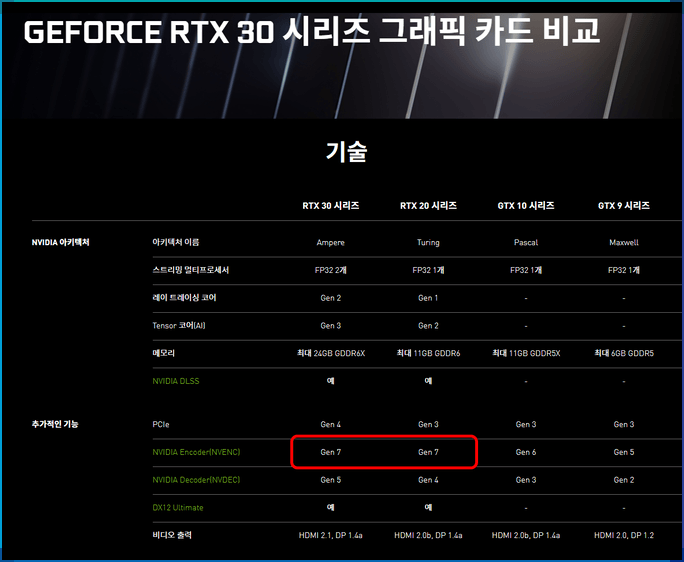This screenshot has height=562, width=684.
Task: Select the 추가적인 기능 group label
Action: click(55, 424)
